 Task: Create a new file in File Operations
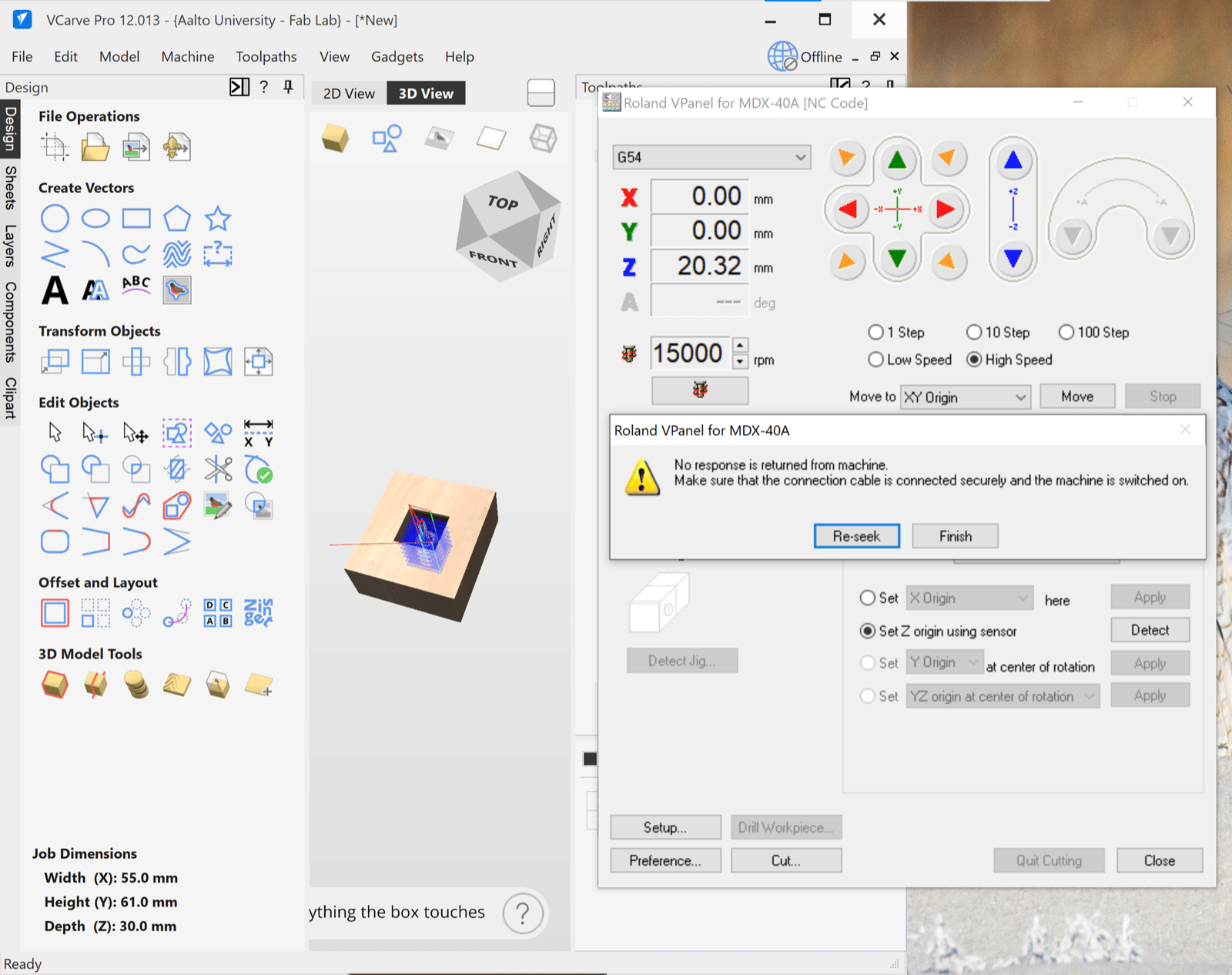click(55, 146)
